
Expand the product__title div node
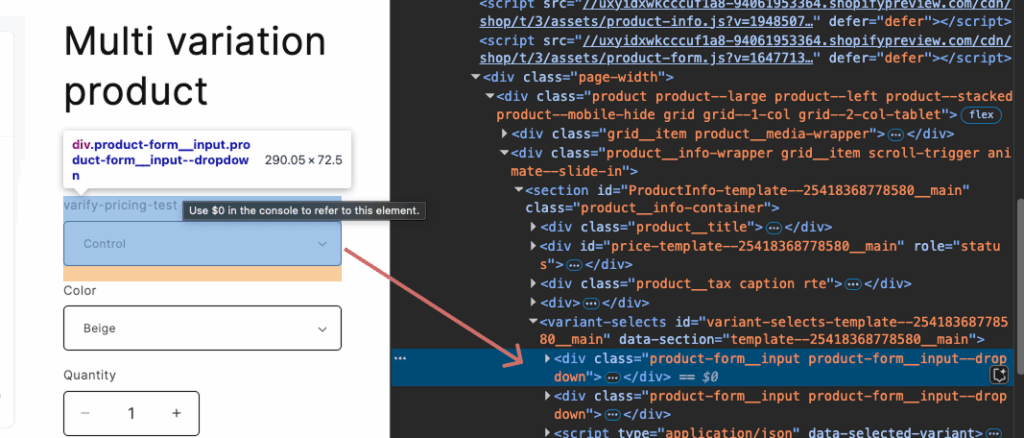click(534, 227)
